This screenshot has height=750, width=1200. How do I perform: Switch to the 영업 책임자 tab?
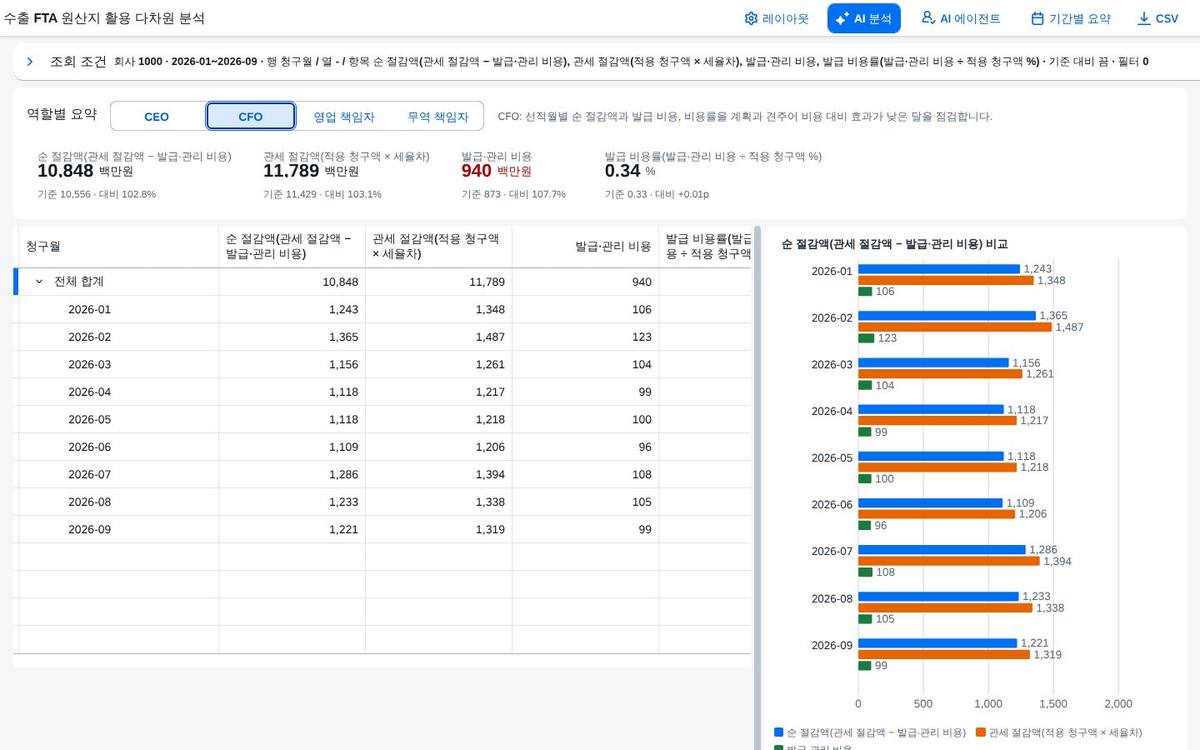[x=344, y=116]
